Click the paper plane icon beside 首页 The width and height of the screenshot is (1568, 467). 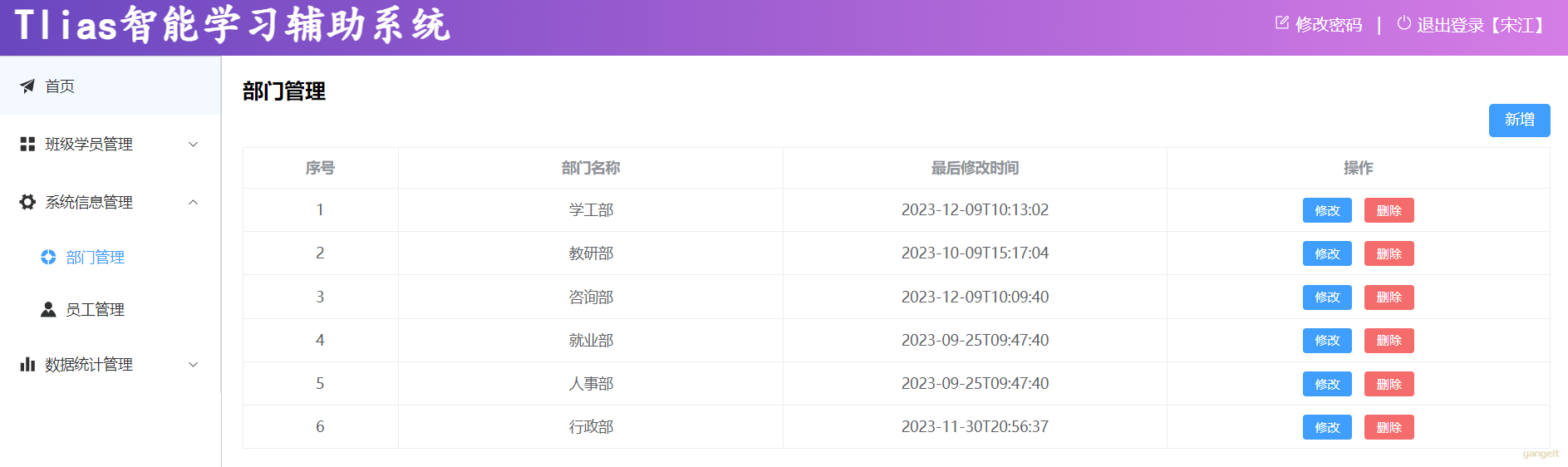tap(27, 86)
